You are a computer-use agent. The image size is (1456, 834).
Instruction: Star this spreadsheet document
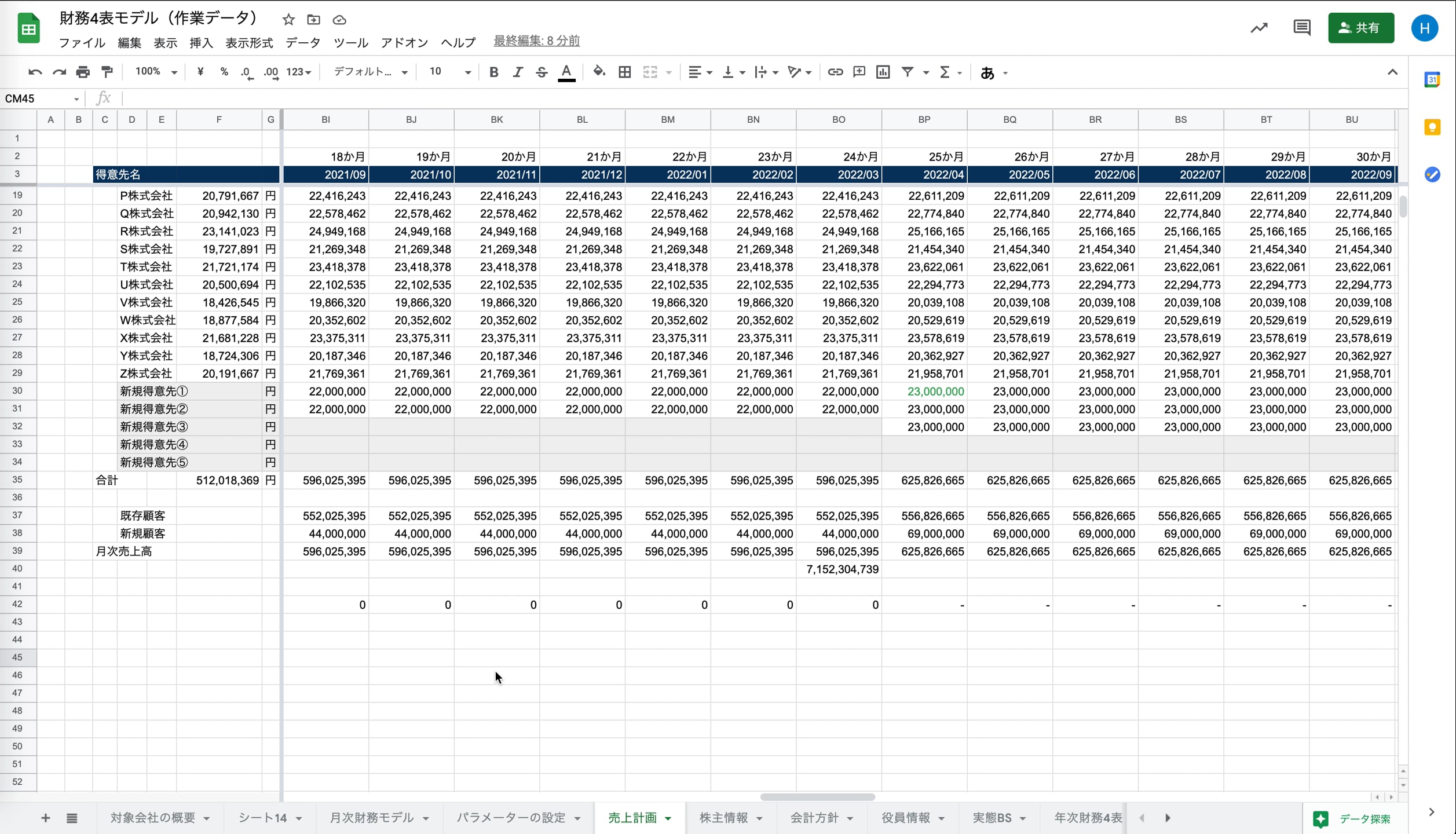click(288, 20)
